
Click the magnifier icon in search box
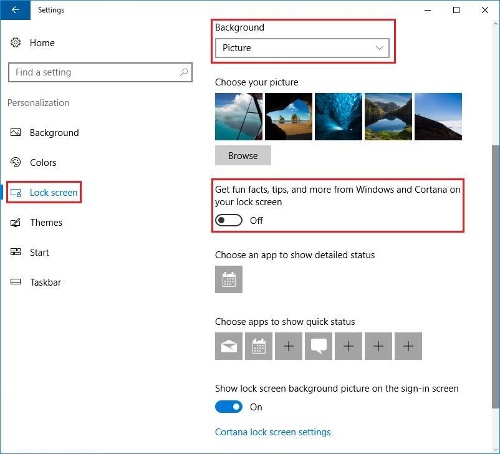(x=184, y=72)
